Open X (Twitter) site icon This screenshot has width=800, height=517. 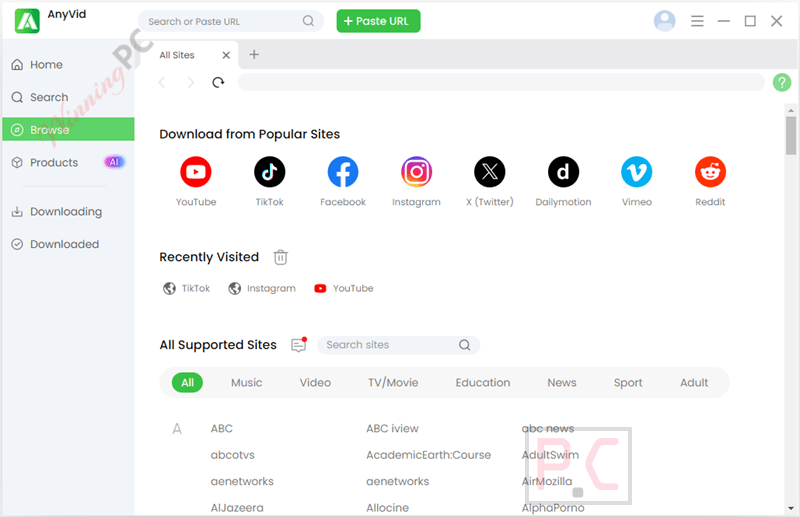(x=490, y=172)
